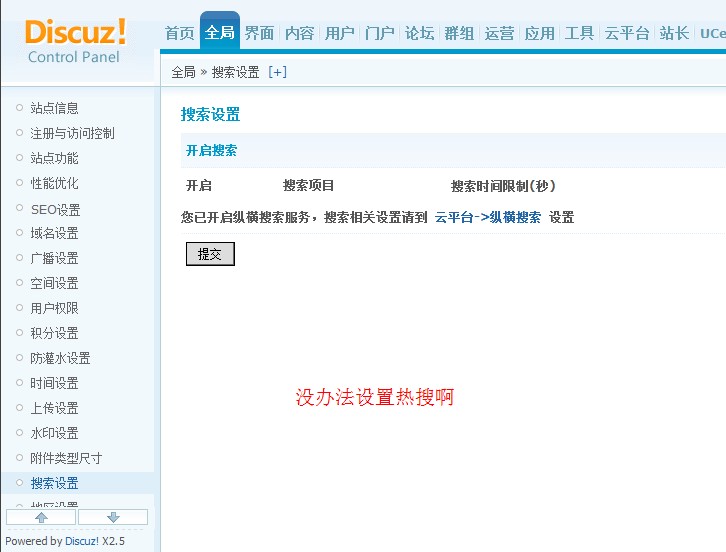Select 搜索设置 in sidebar
726x552 pixels.
[x=54, y=483]
